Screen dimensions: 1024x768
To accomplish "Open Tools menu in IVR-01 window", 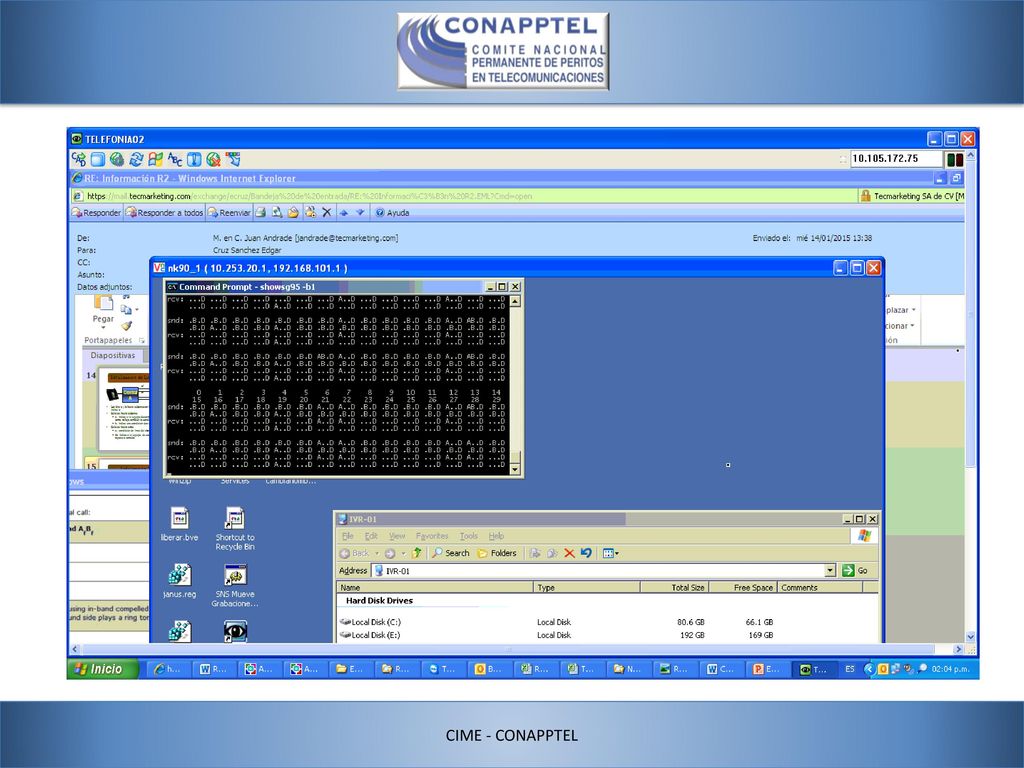I will pos(468,536).
